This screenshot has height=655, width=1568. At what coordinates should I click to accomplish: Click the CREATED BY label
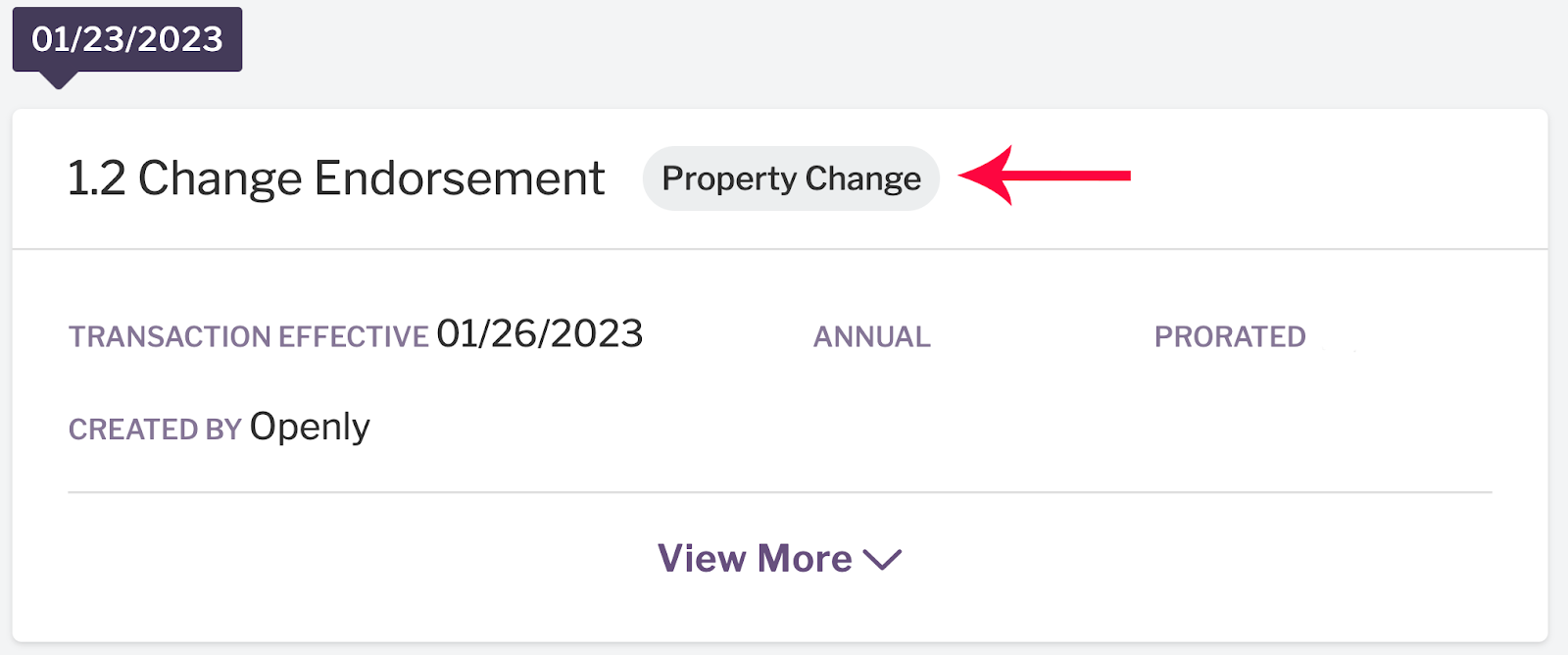pos(155,429)
